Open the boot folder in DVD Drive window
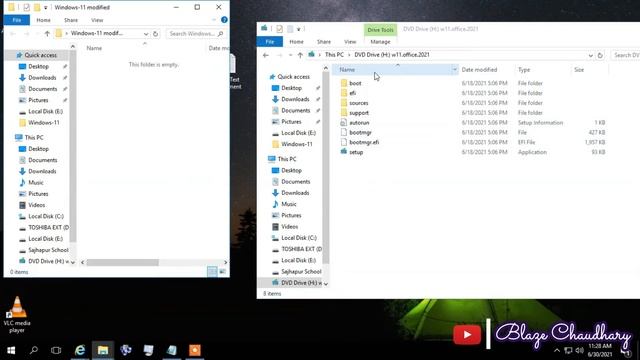640x360 pixels. click(x=351, y=83)
